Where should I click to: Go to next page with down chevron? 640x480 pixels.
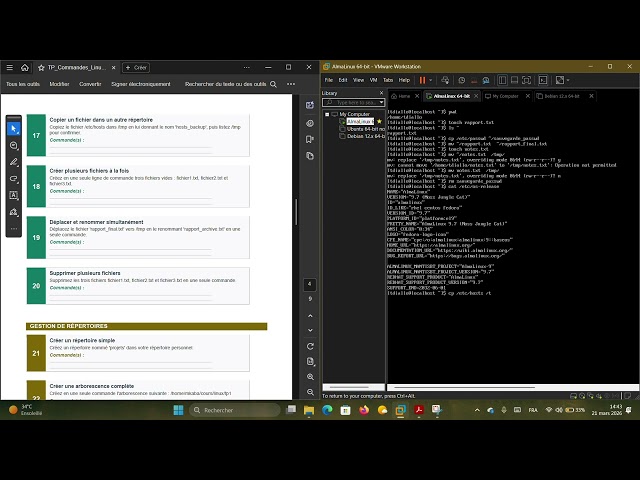[x=310, y=330]
